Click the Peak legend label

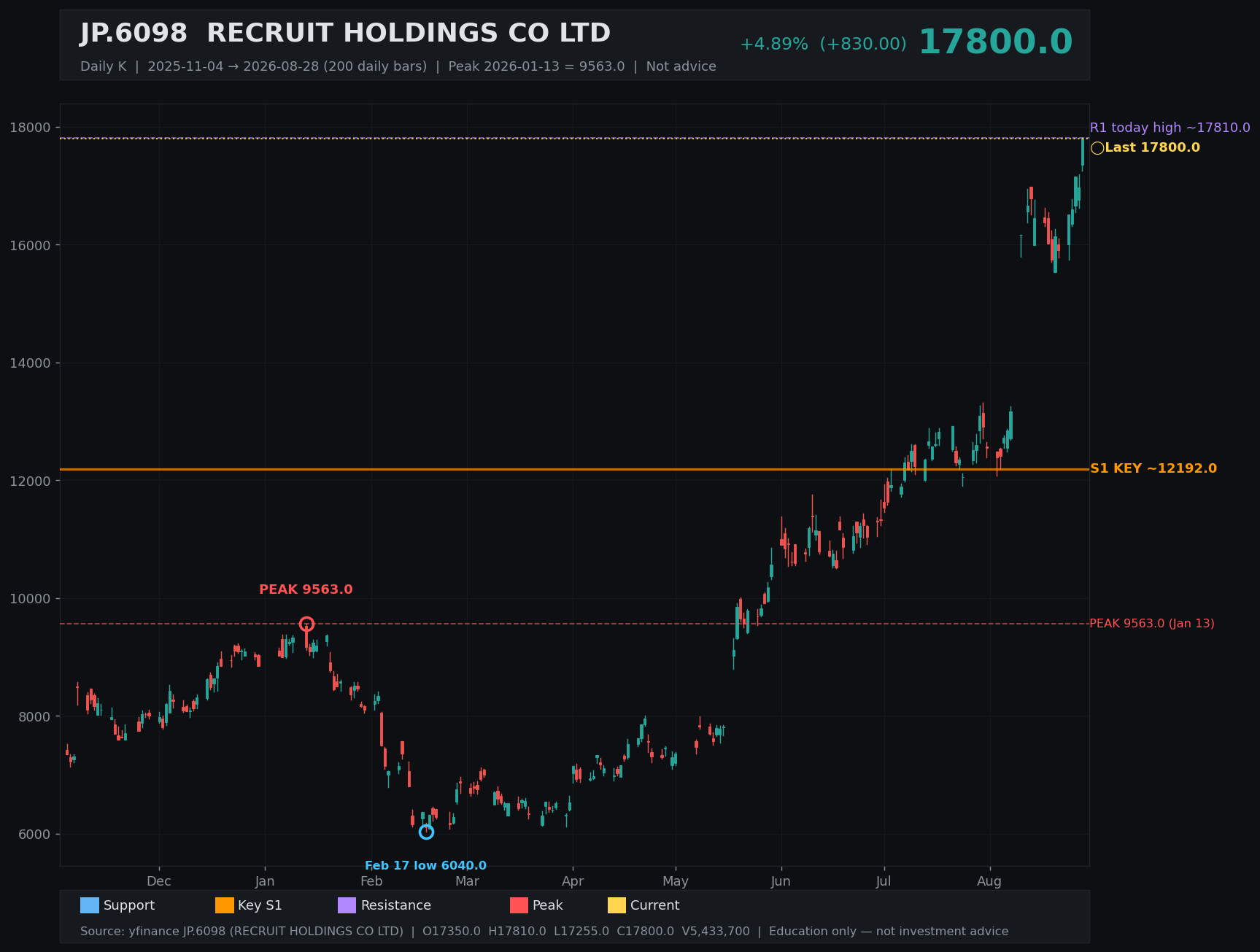point(548,905)
